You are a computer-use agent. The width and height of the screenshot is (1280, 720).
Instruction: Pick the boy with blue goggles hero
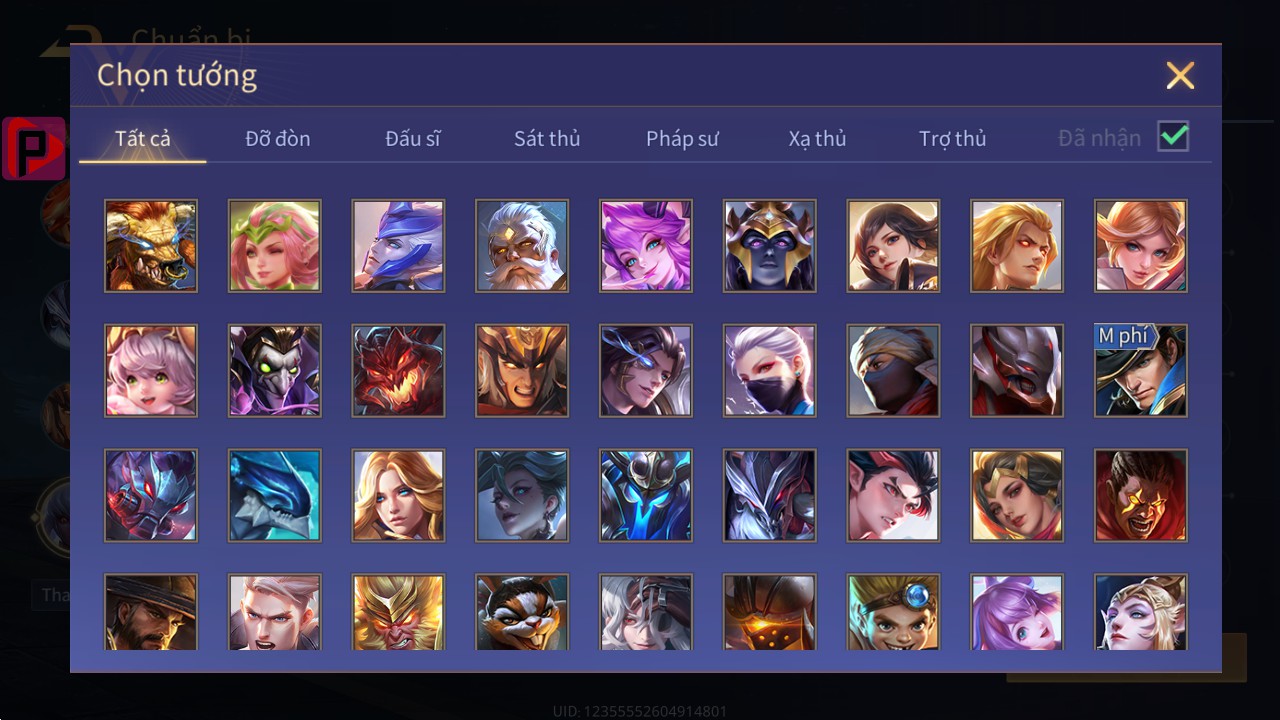(893, 612)
